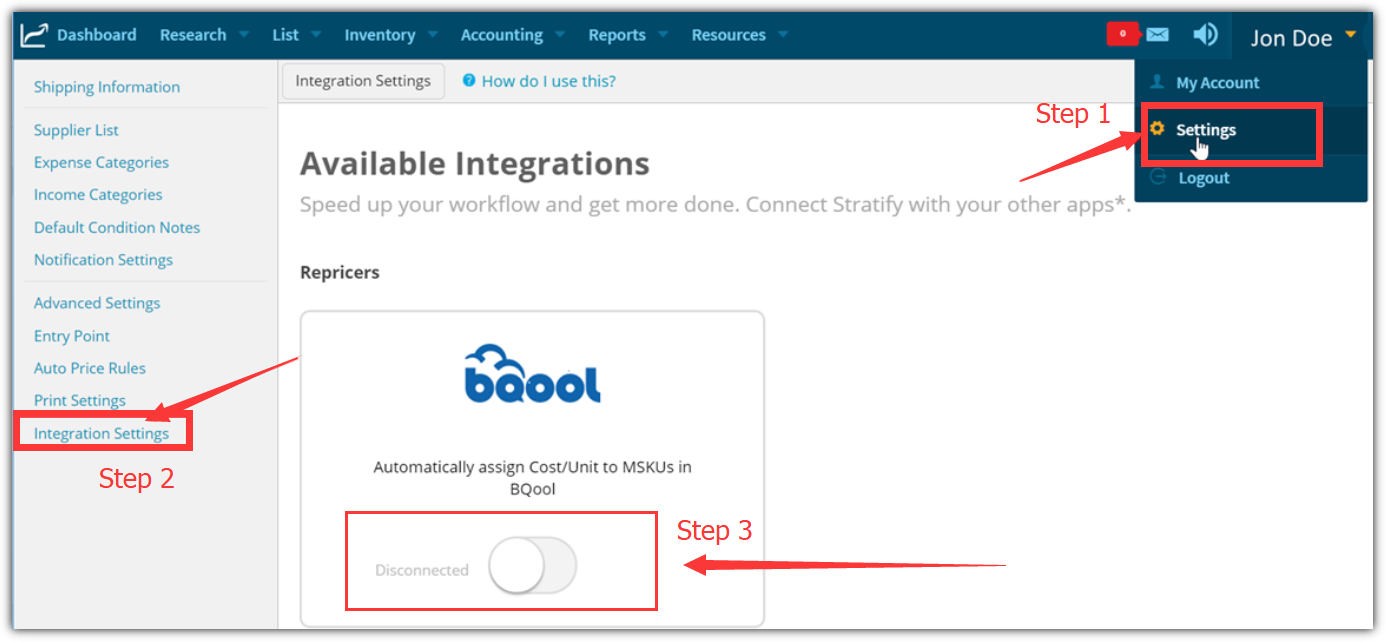Open Print Settings in the sidebar
This screenshot has width=1386, height=642.
80,401
